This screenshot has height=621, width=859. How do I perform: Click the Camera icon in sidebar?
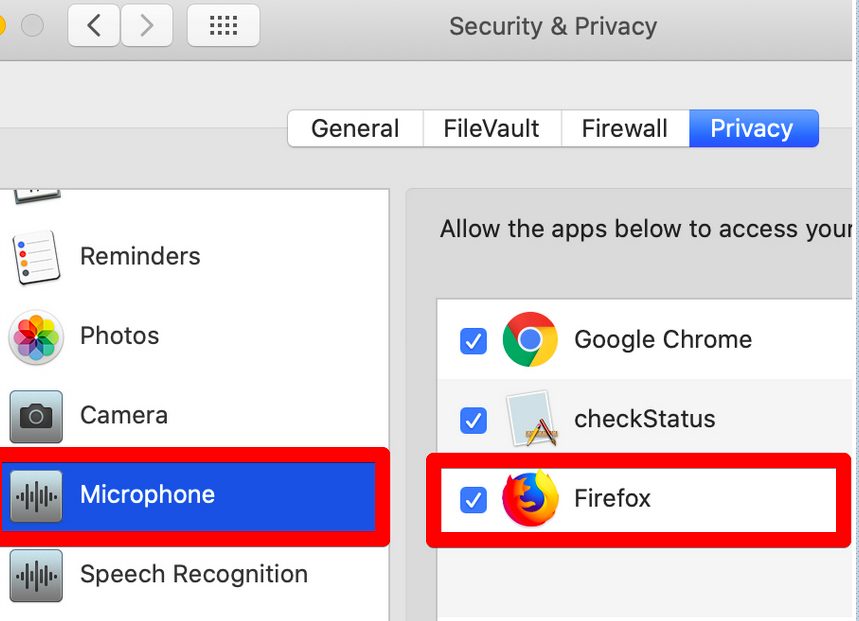[x=36, y=416]
